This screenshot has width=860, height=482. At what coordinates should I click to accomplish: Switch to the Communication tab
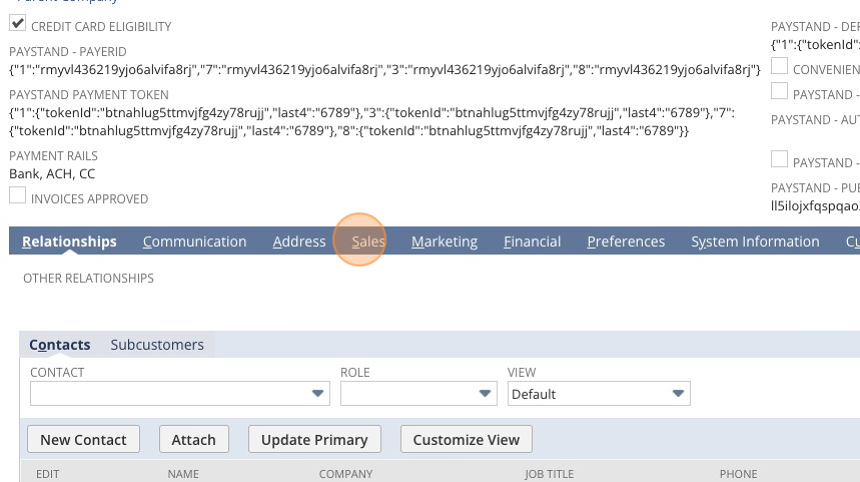(x=195, y=241)
